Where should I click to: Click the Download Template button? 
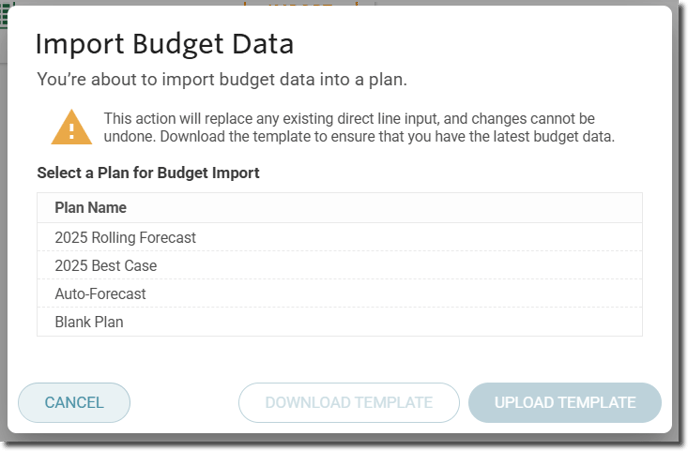pos(349,402)
